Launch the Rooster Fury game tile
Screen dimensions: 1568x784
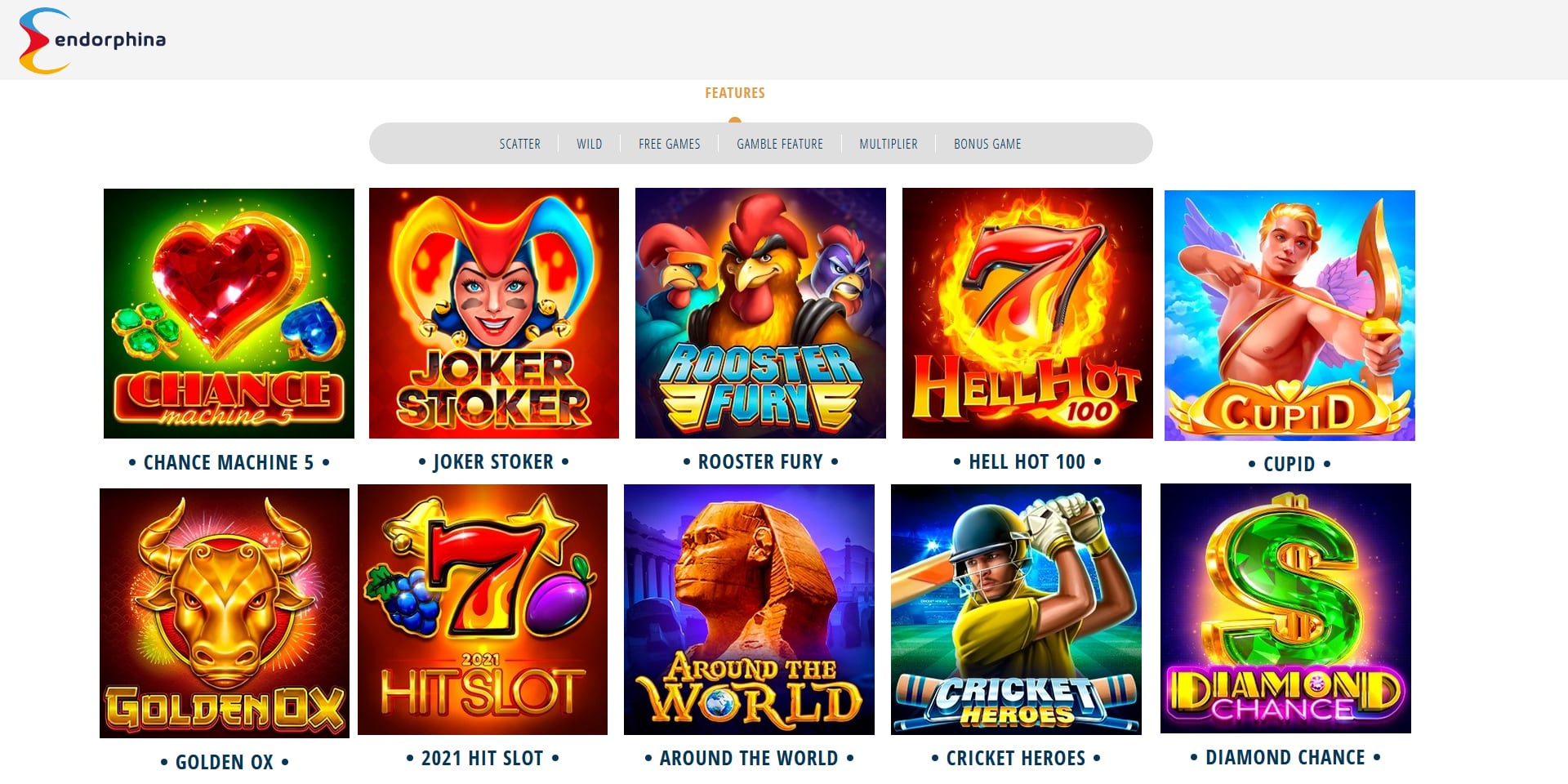click(760, 314)
